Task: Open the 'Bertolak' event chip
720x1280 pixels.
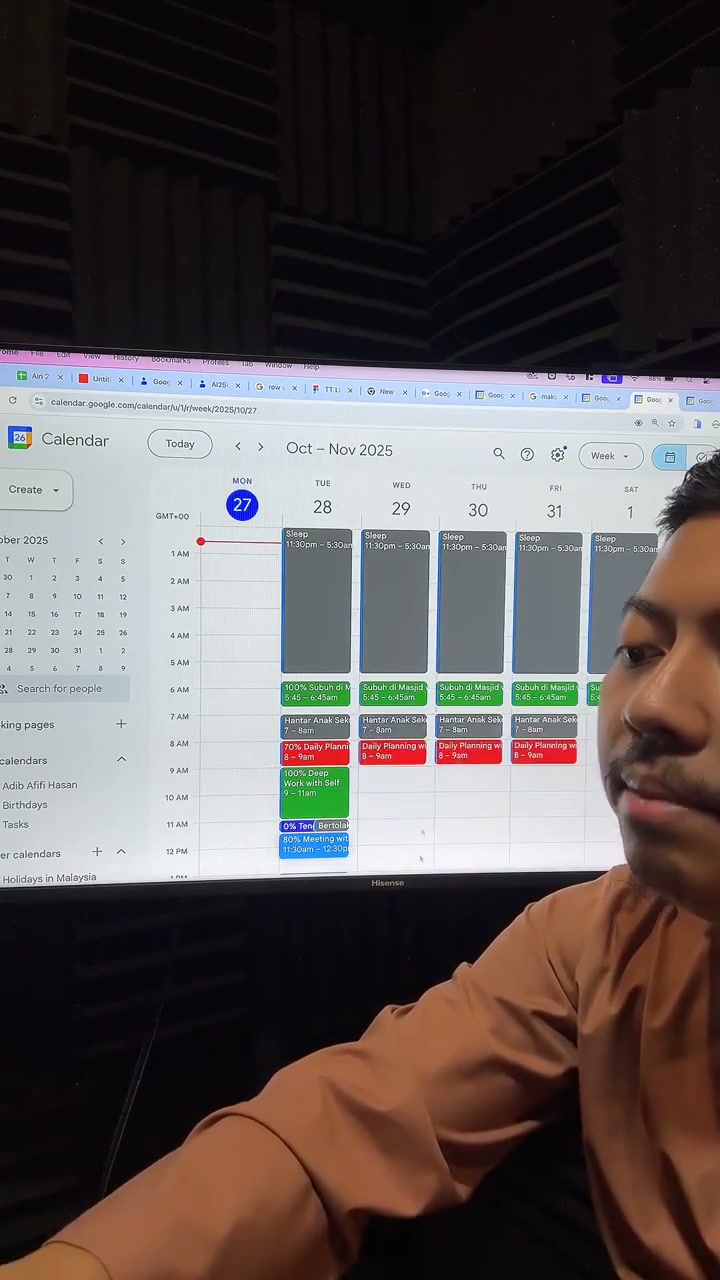Action: [333, 826]
